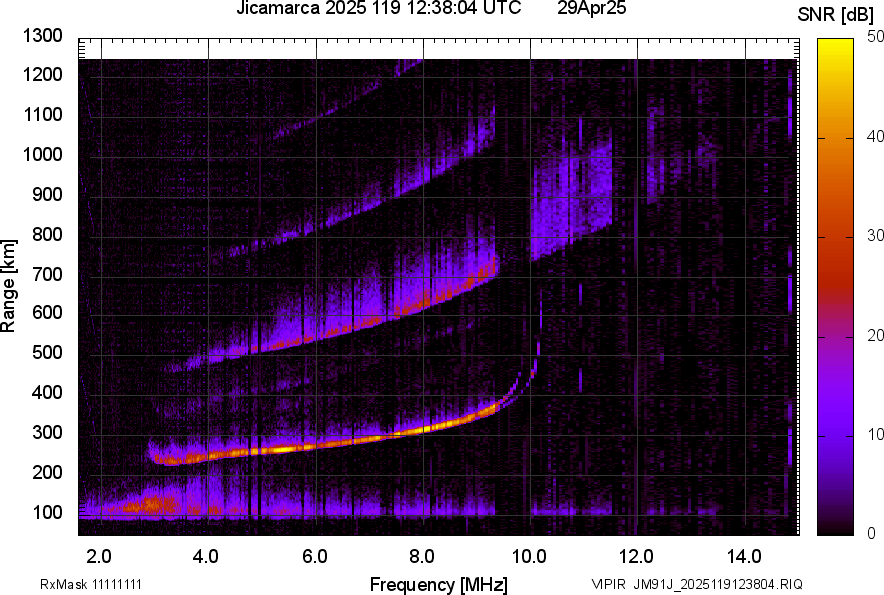Screen dimensions: 884x595
Task: Click the frequency tick label 12.0
Action: click(636, 557)
